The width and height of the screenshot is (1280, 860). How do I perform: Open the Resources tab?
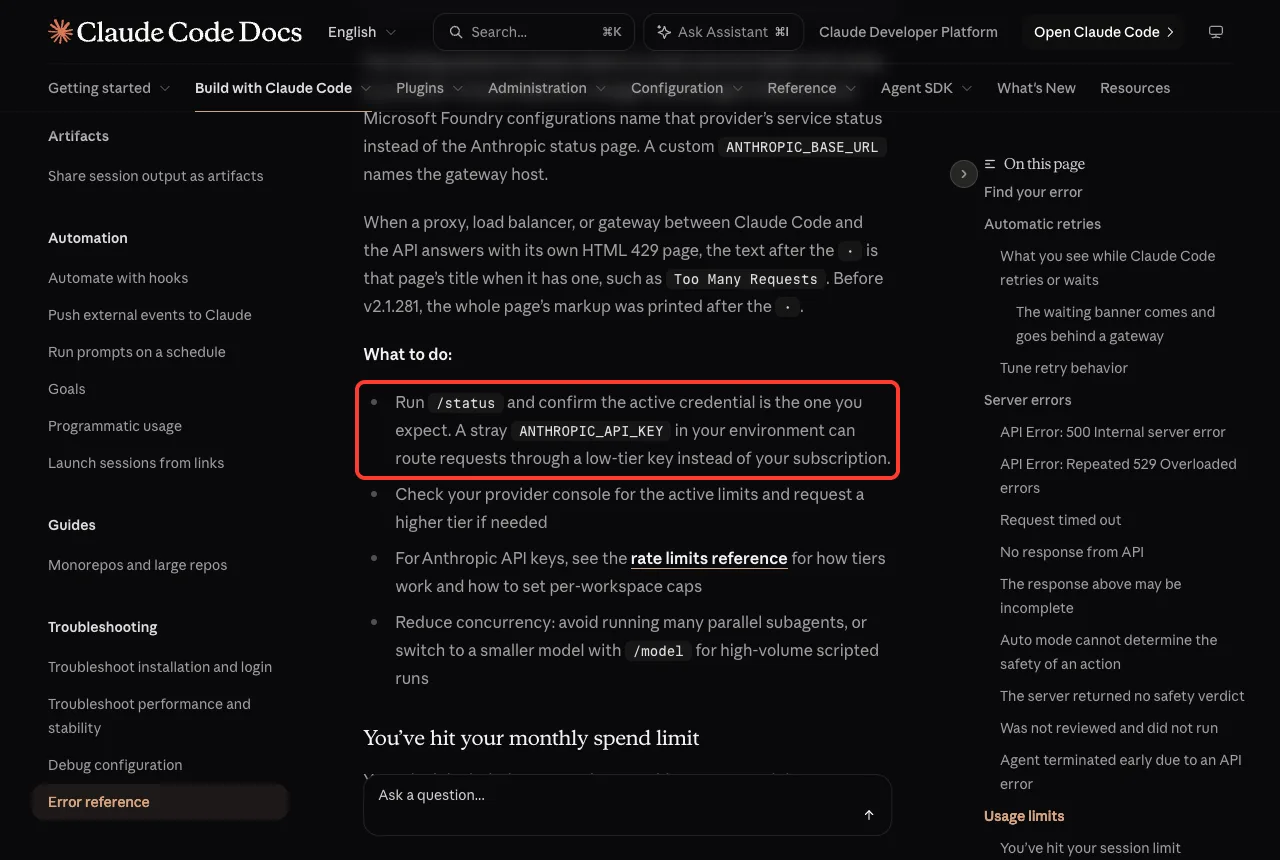(x=1135, y=88)
